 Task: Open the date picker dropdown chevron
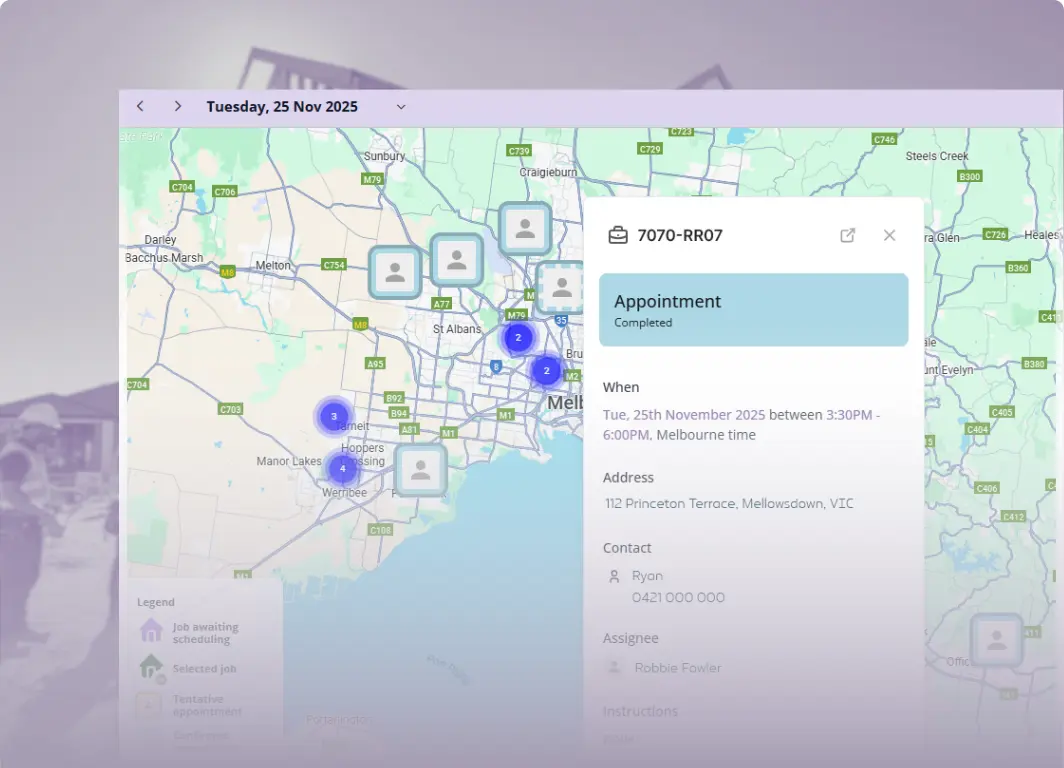tap(401, 107)
